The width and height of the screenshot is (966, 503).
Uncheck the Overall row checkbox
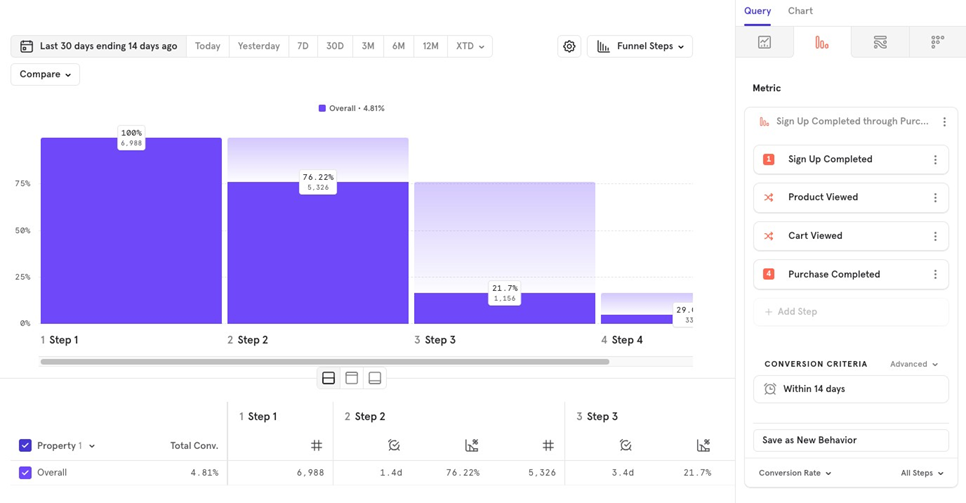pos(26,473)
